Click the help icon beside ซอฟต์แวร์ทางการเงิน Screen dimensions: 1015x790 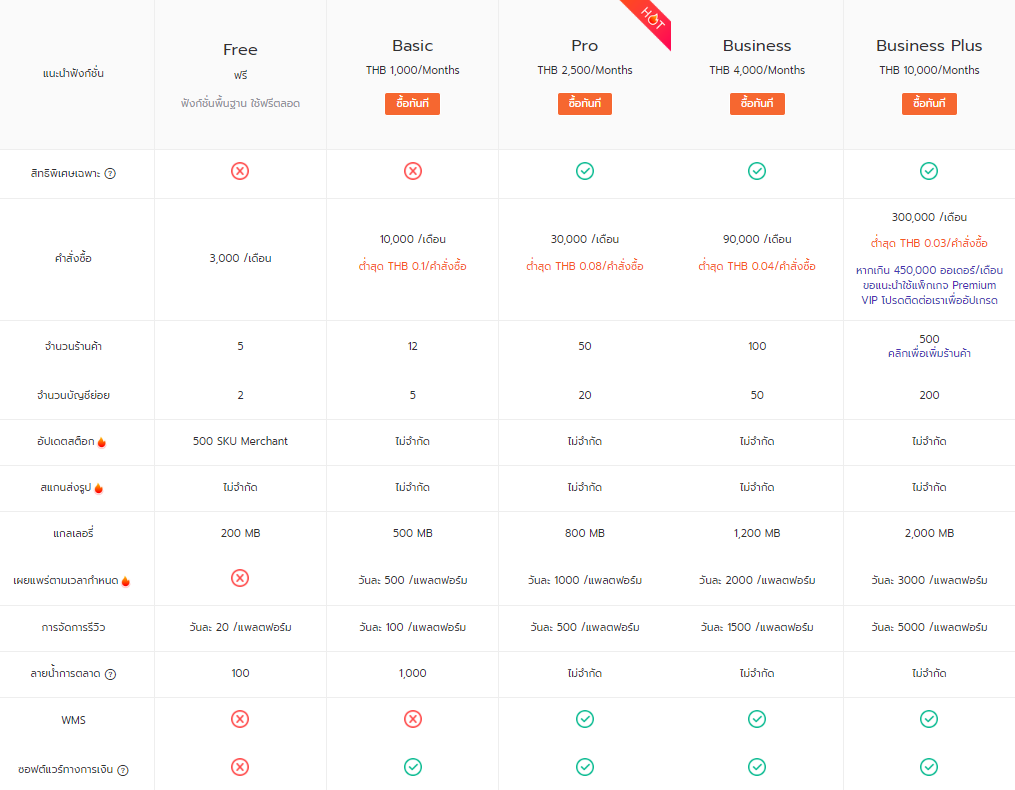tap(123, 770)
